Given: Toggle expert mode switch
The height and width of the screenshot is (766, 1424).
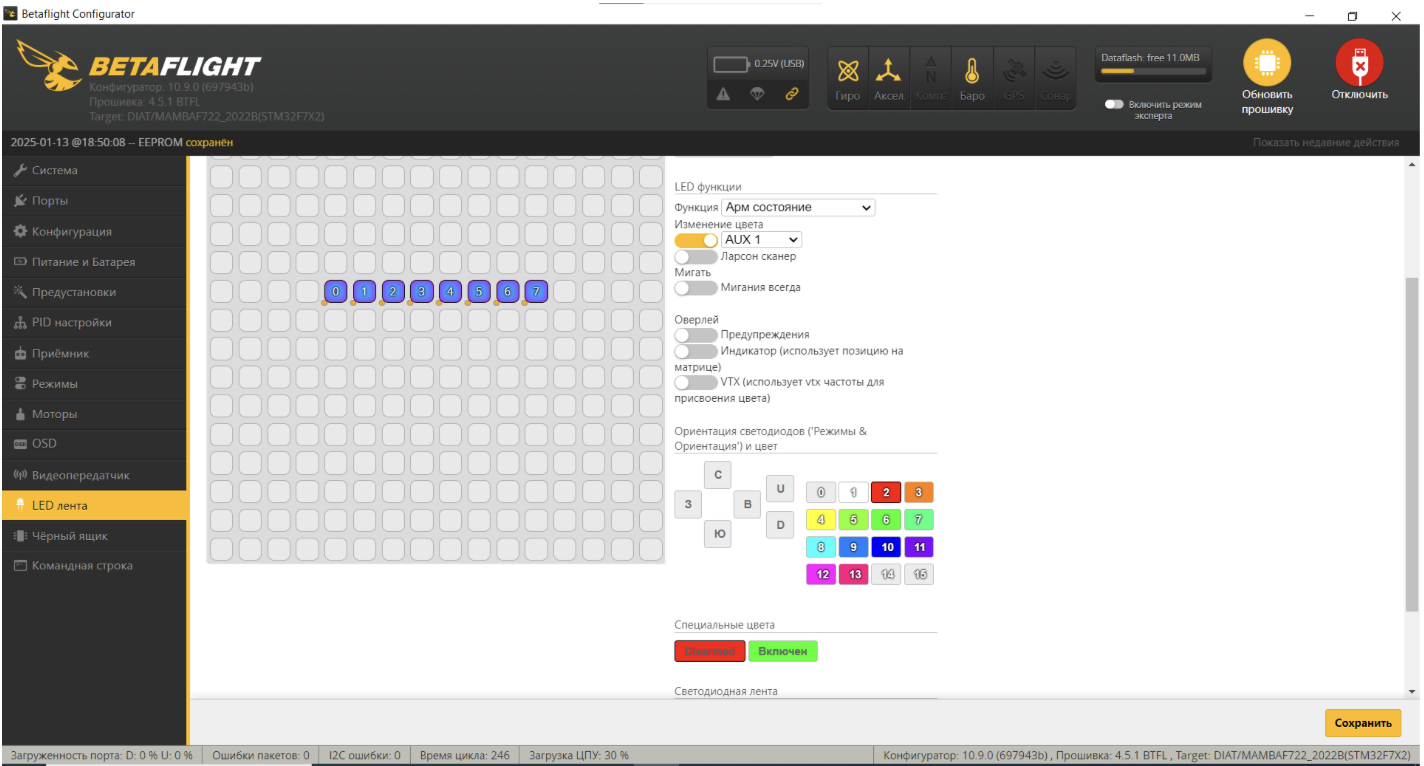Looking at the screenshot, I should (x=1114, y=104).
